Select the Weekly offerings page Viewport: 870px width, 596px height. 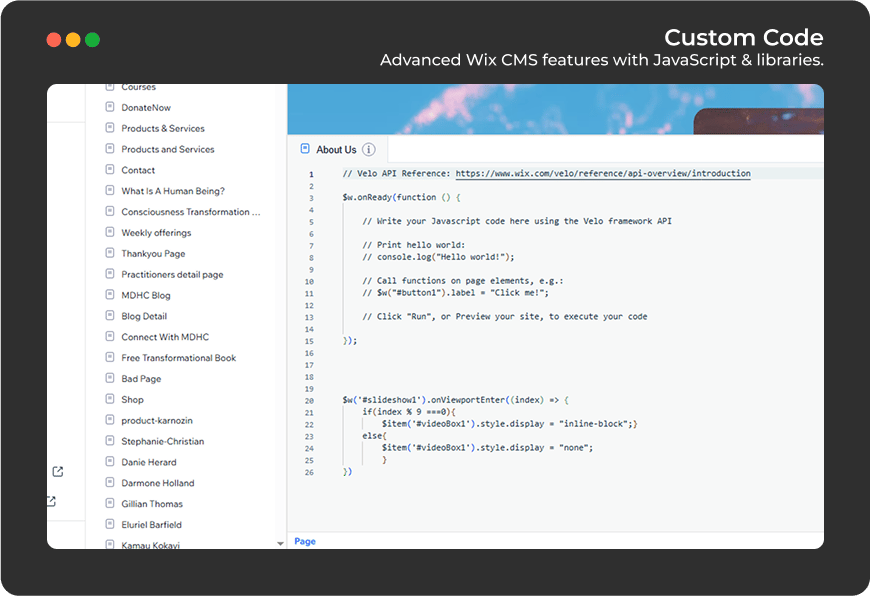(156, 233)
